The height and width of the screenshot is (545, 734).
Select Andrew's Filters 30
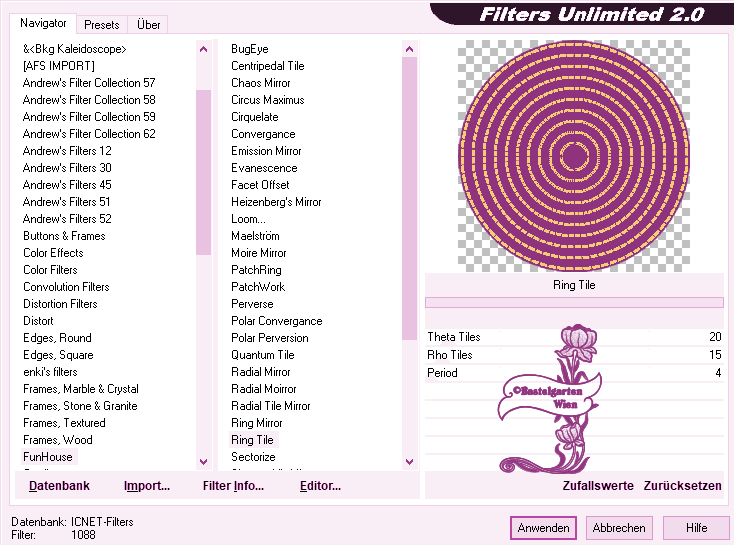click(x=67, y=168)
